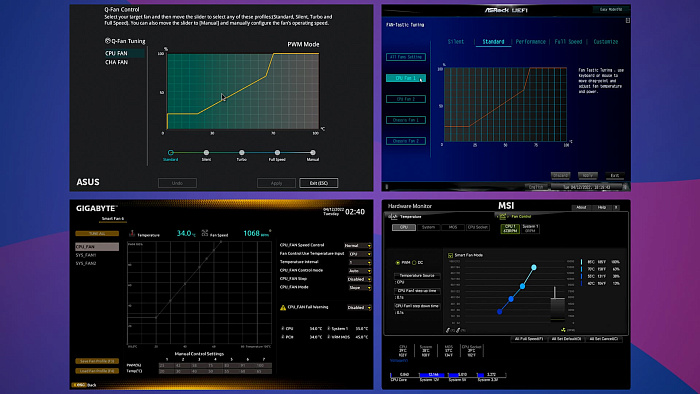Select the PWM radio button in MSI monitor

(398, 262)
